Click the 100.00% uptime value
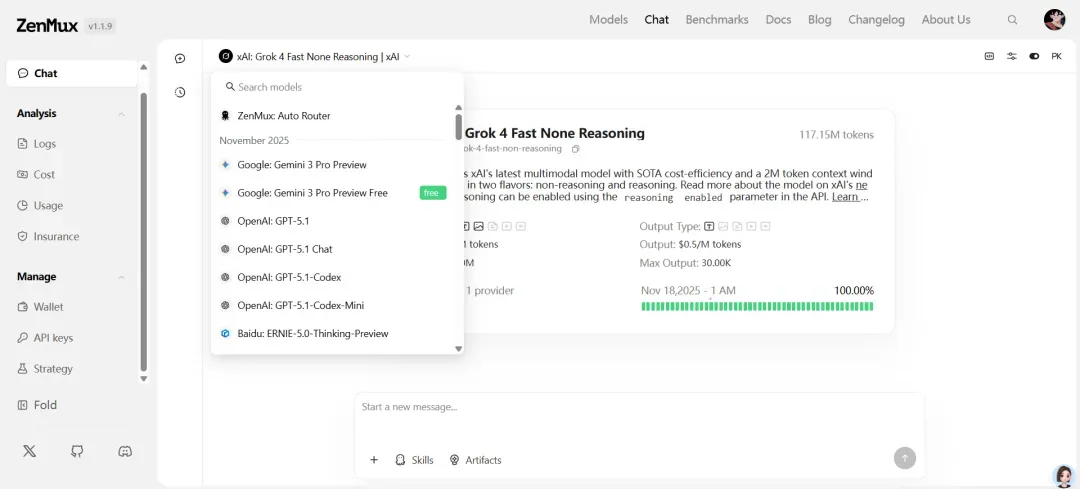This screenshot has width=1080, height=489. pos(853,291)
